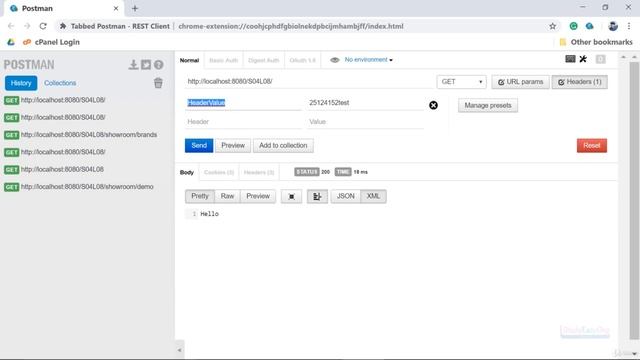Screen dimensions: 640x360
Task: Select the History sidebar tab
Action: (x=21, y=83)
